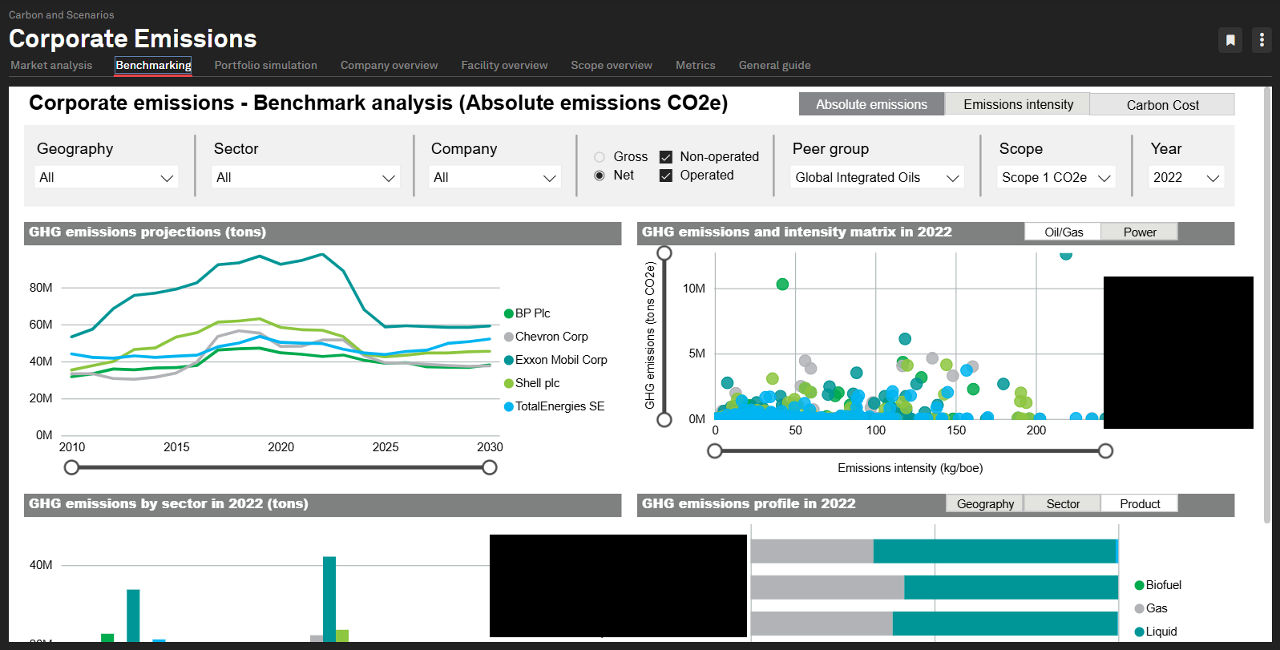Click the Shell plc legend marker
Viewport: 1280px width, 650px height.
click(508, 383)
